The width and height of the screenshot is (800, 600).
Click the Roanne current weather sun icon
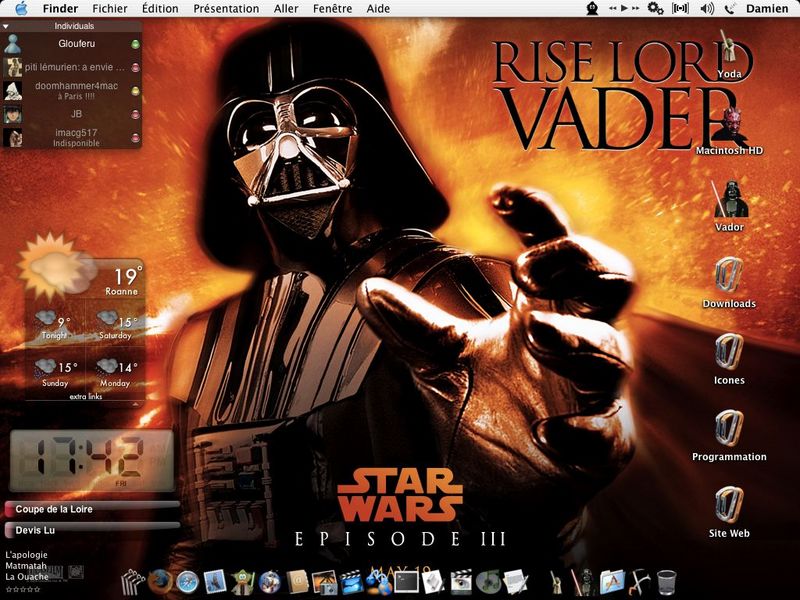tap(55, 266)
